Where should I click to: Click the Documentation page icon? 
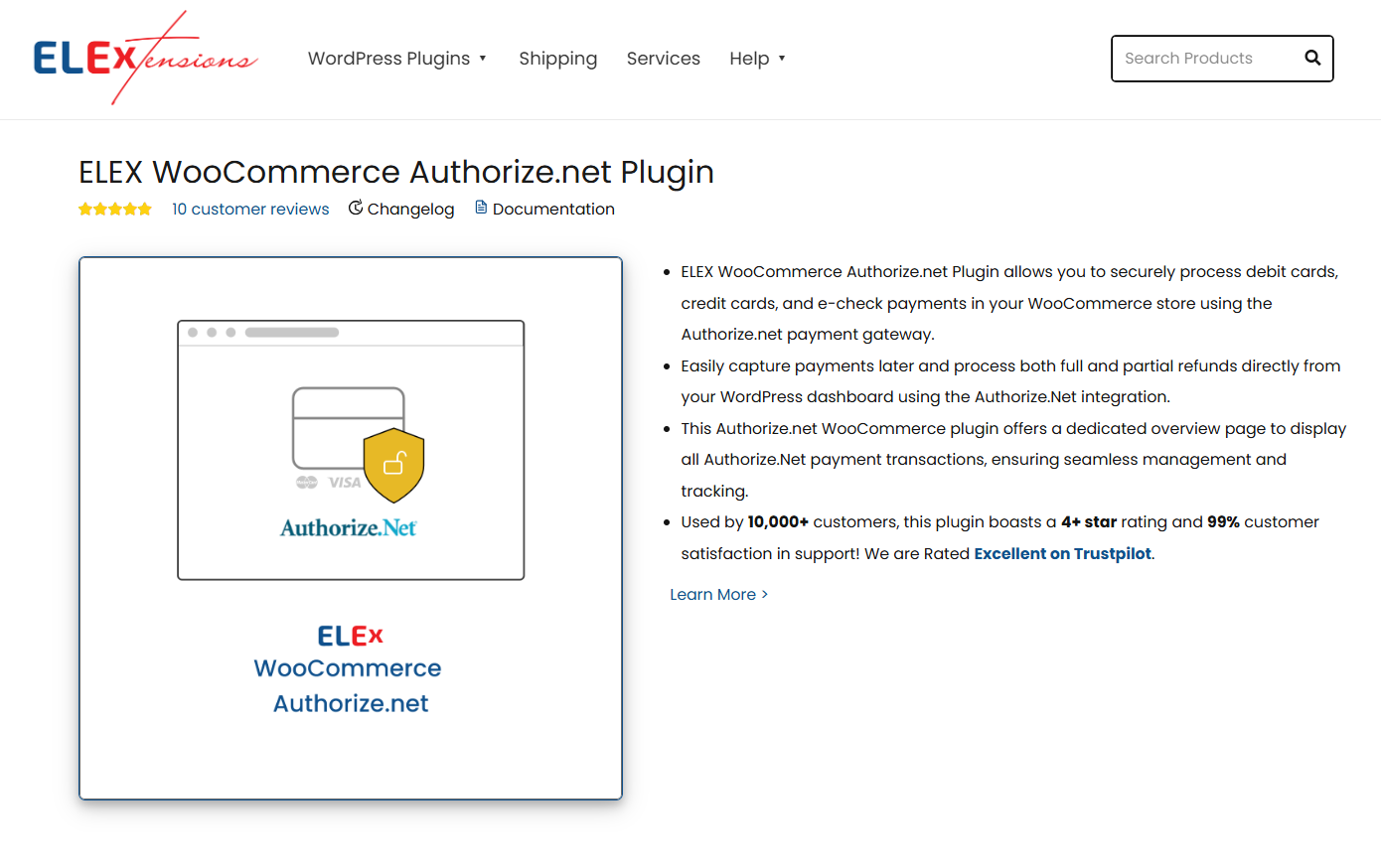coord(481,208)
